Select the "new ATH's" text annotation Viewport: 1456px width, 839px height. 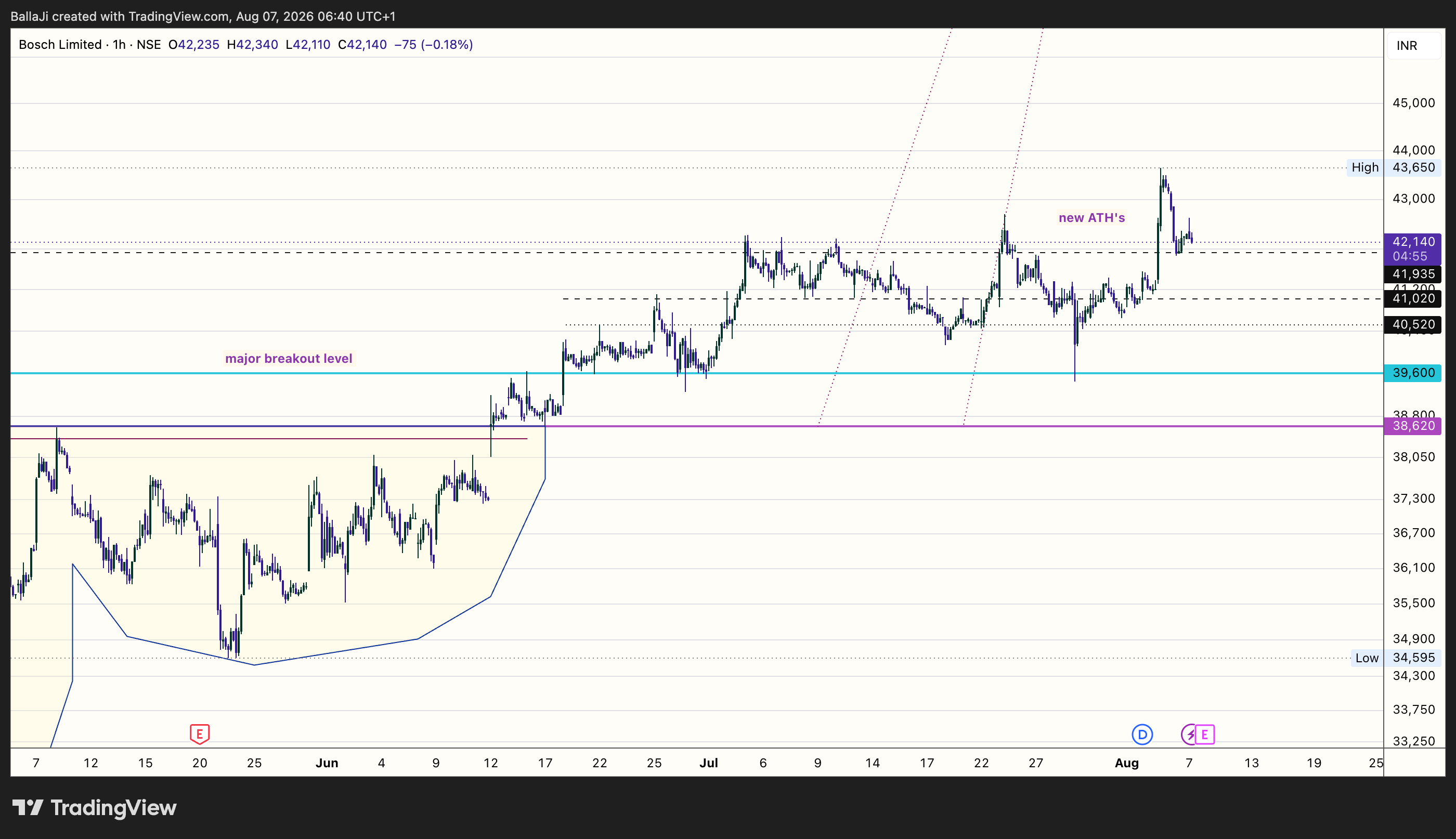point(1091,218)
